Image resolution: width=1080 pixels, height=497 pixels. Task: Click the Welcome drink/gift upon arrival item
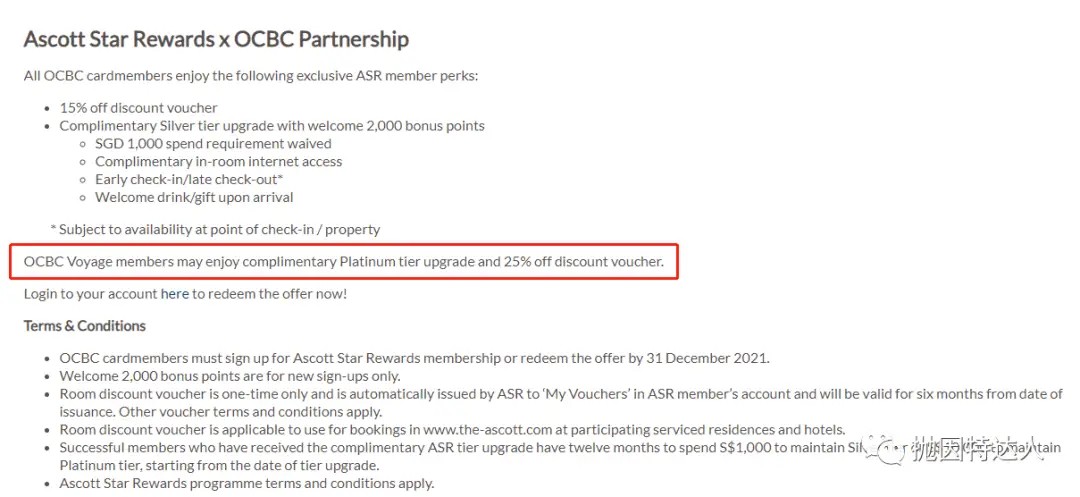(194, 198)
